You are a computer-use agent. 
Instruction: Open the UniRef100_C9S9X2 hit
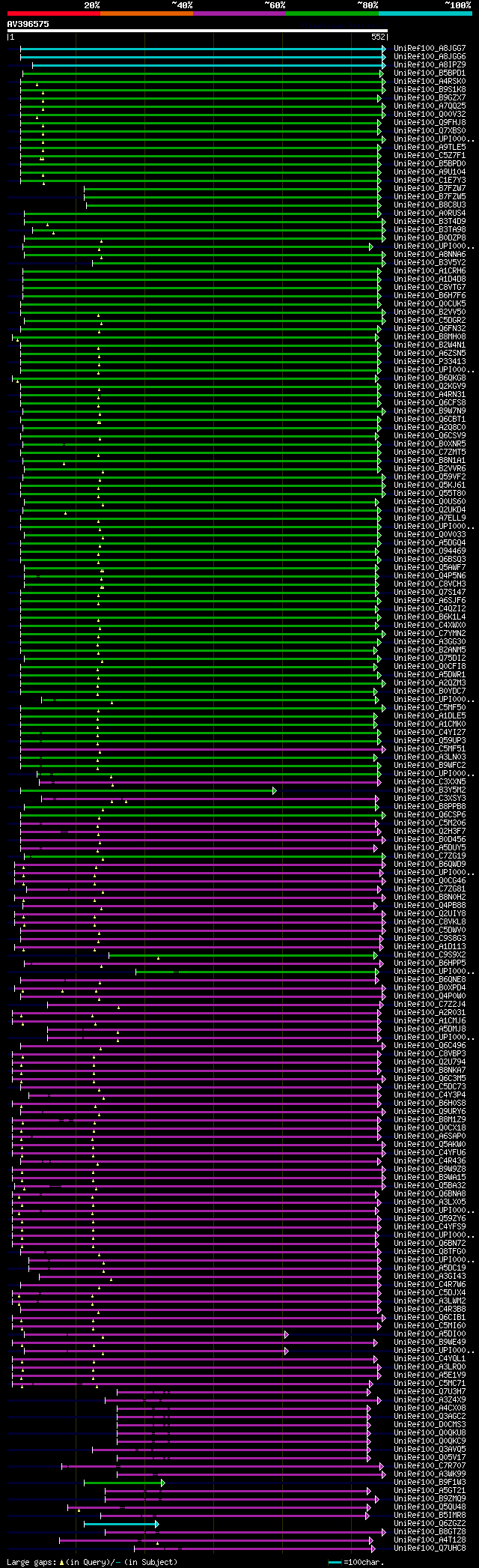430,955
